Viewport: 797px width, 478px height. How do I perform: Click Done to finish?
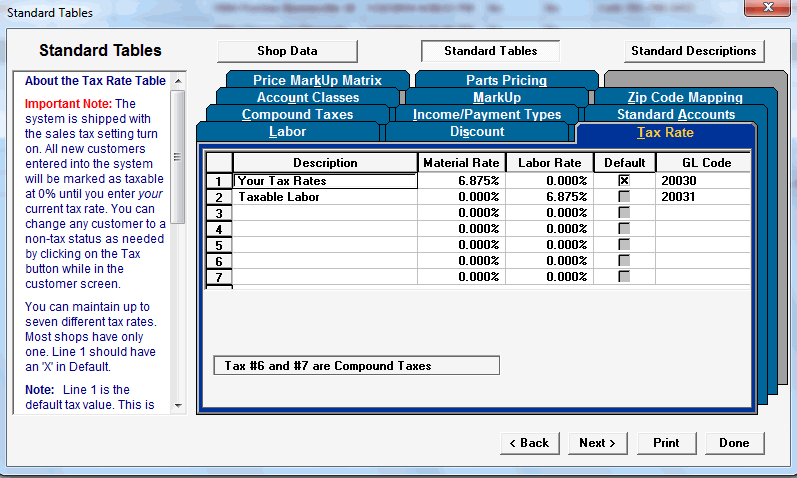pyautogui.click(x=734, y=443)
